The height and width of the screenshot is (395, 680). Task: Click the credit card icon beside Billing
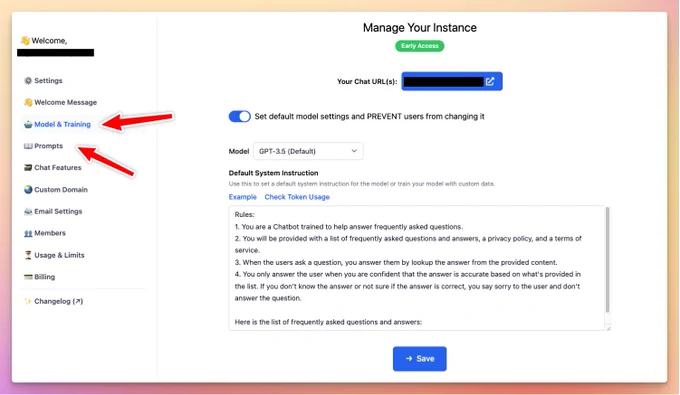(x=28, y=277)
